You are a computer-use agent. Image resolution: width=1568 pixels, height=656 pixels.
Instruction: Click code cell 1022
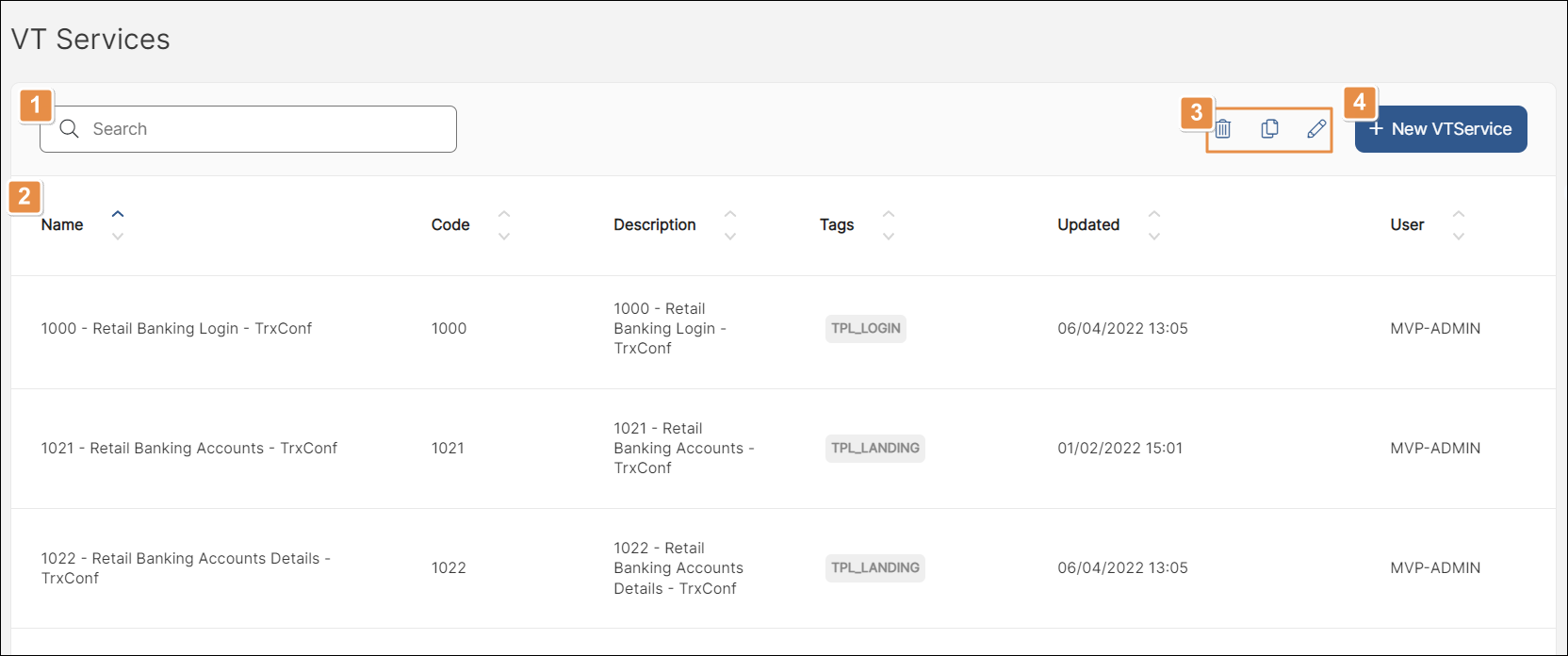click(449, 568)
